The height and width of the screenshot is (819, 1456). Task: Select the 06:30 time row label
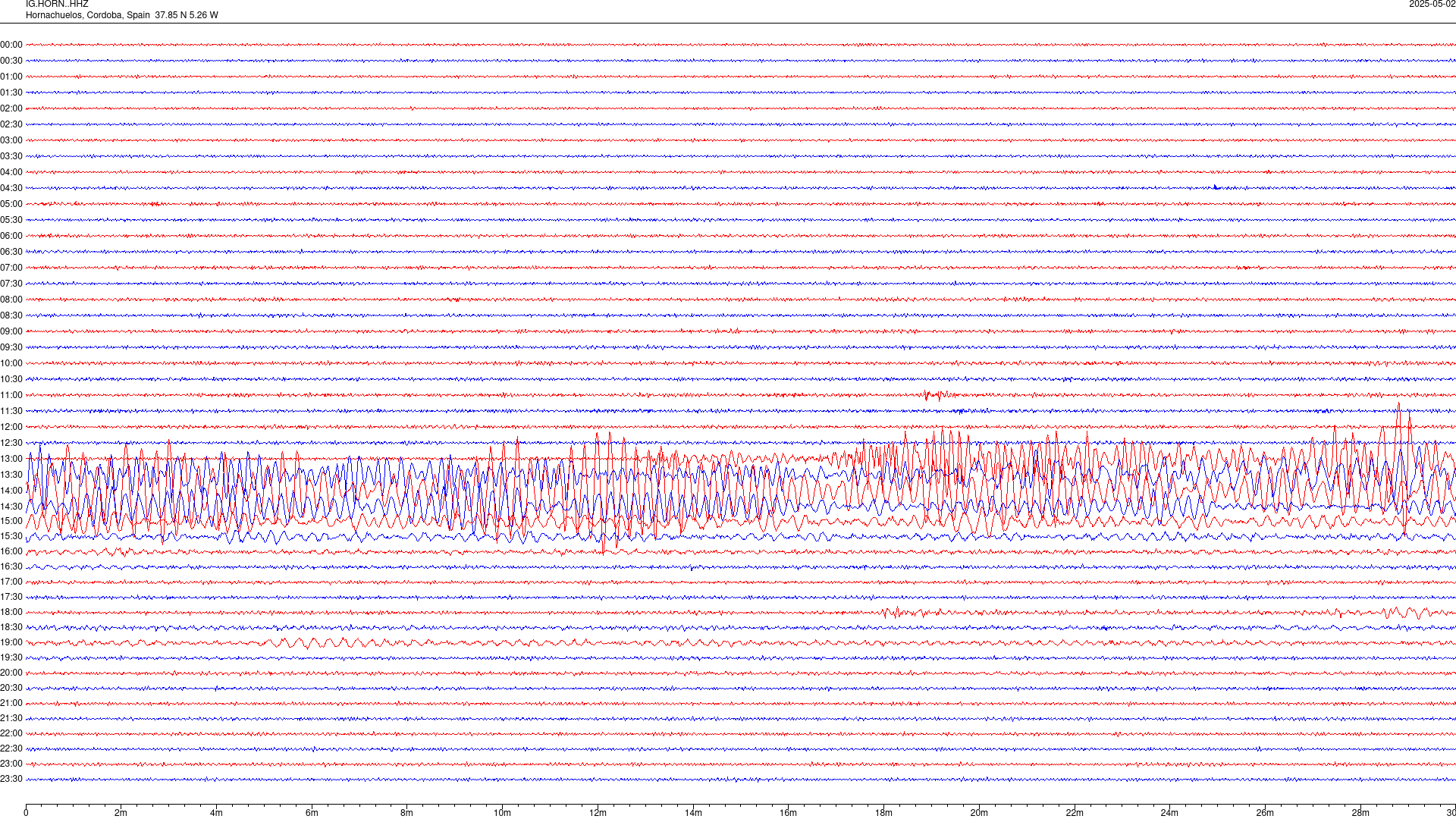tap(11, 252)
